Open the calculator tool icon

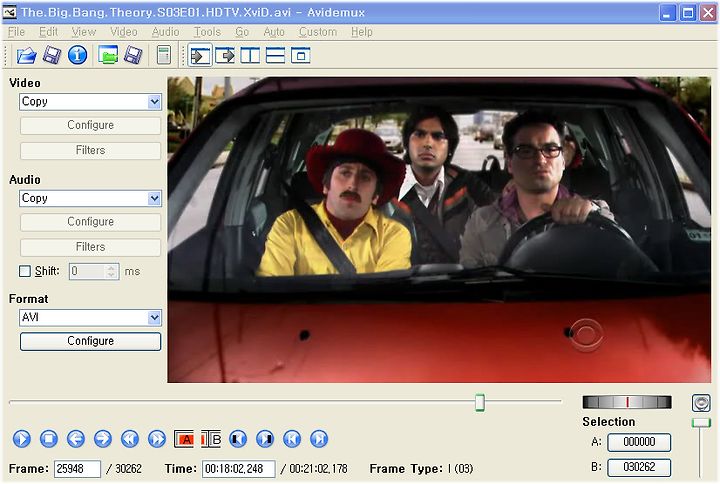point(164,55)
